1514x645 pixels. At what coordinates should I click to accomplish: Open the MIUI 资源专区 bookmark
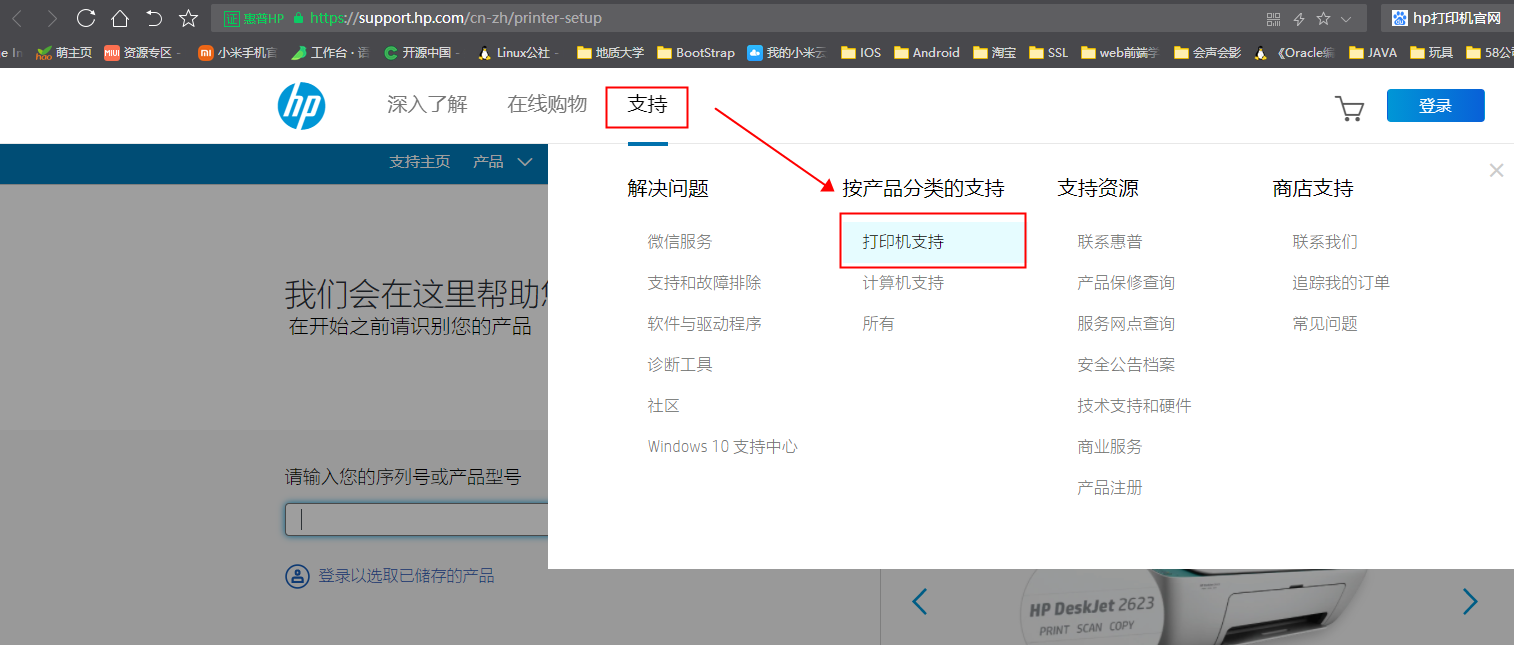click(138, 53)
